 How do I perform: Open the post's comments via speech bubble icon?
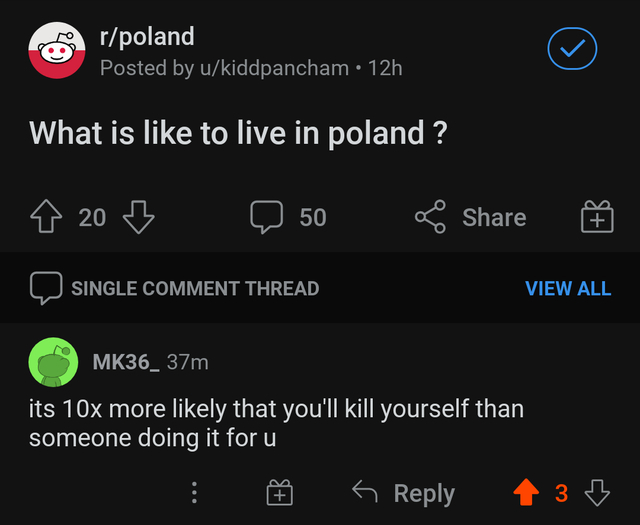pos(268,217)
